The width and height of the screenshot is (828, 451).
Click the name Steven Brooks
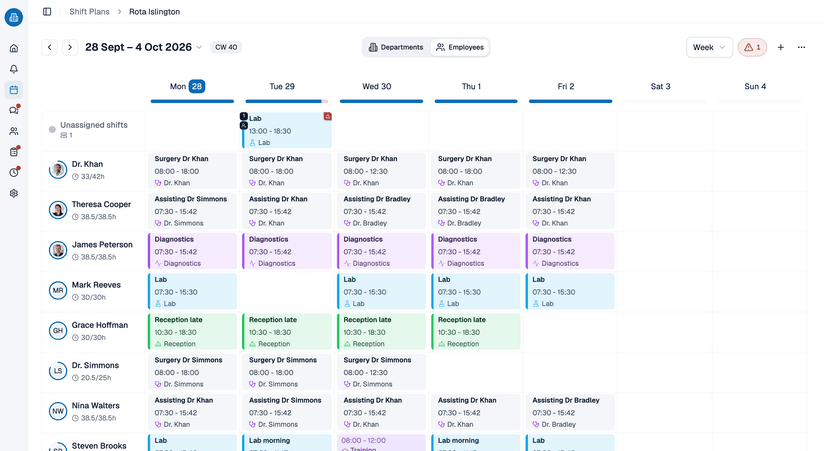coord(99,446)
